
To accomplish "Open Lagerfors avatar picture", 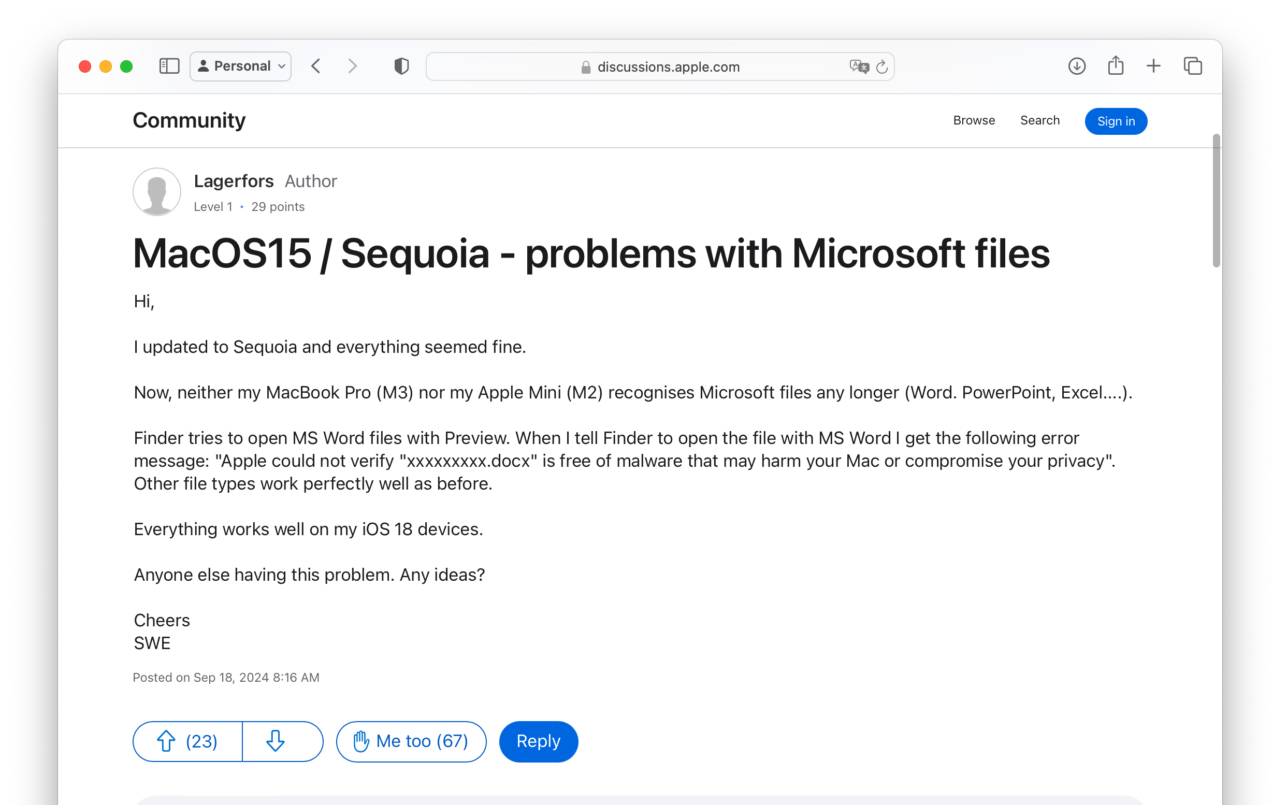I will [x=157, y=192].
